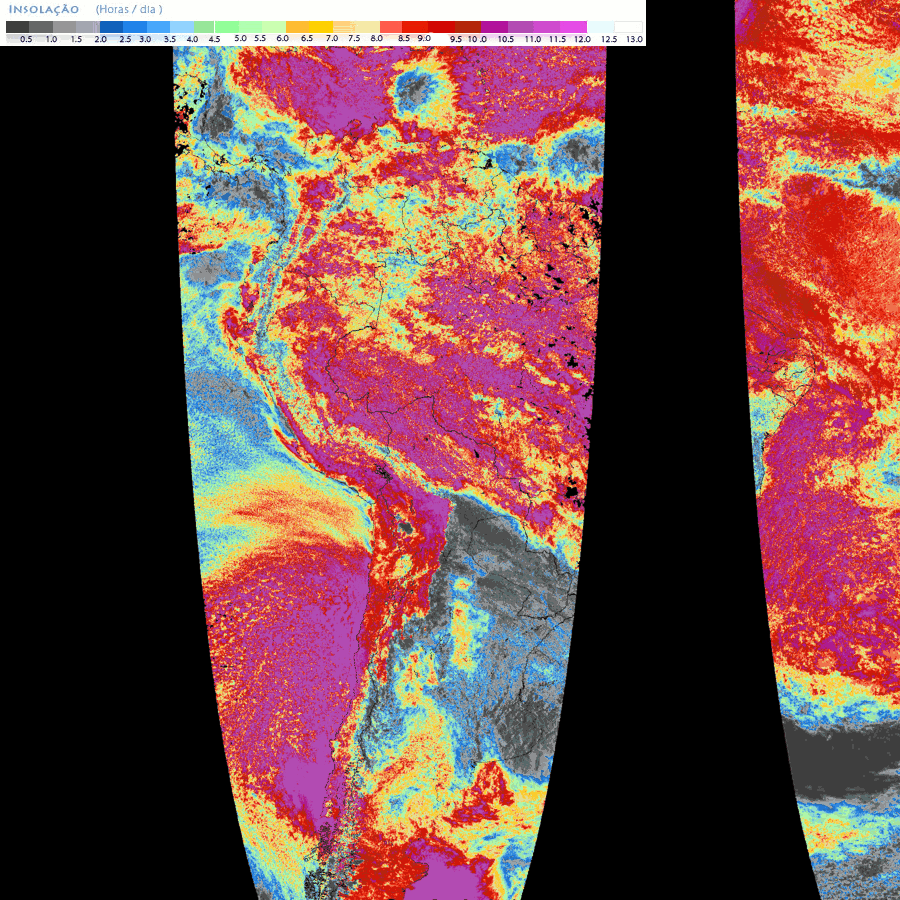
Task: Click the '(Horas / dia)' unit label
Action: click(129, 10)
